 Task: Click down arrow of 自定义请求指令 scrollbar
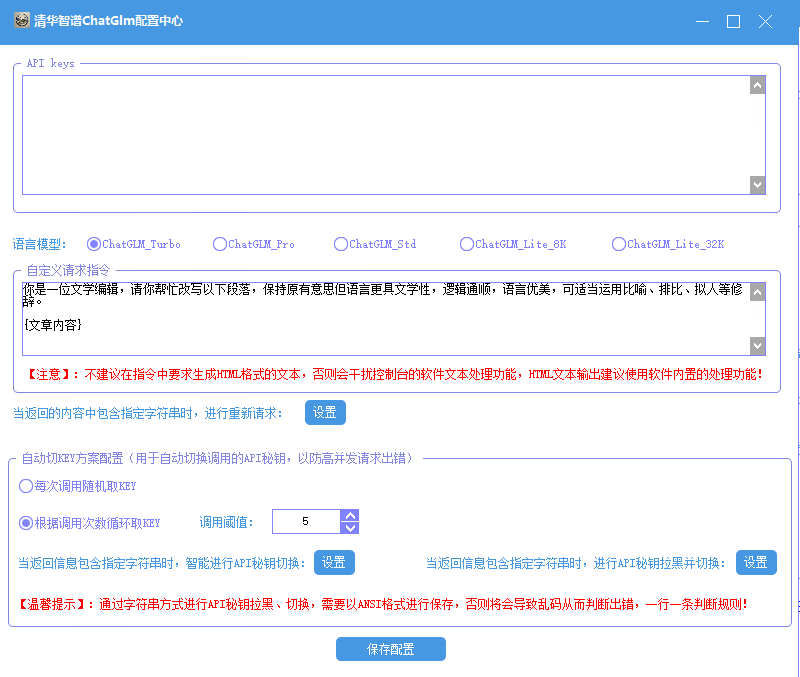click(x=758, y=346)
